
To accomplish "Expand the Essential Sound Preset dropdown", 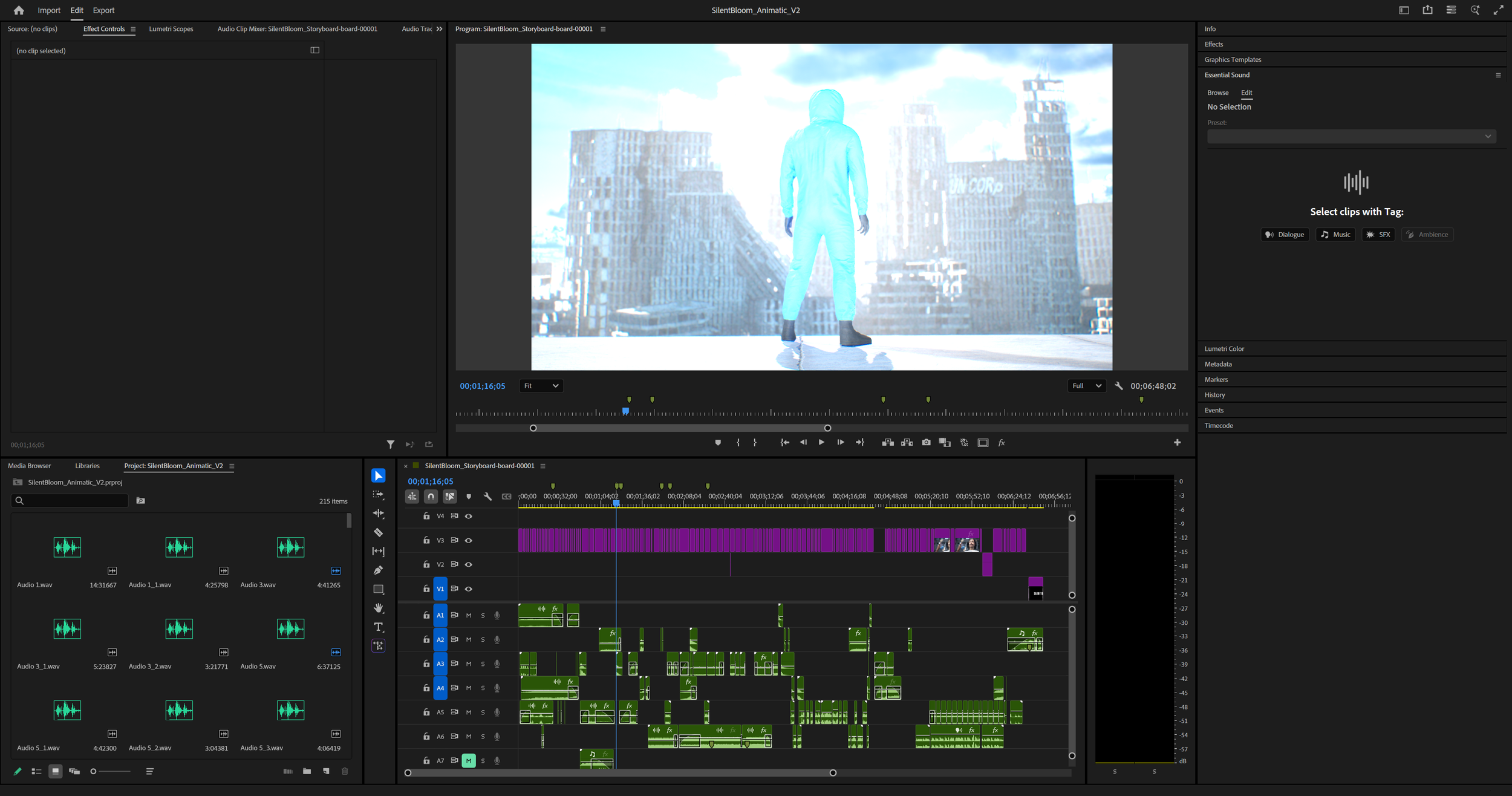I will coord(1351,137).
